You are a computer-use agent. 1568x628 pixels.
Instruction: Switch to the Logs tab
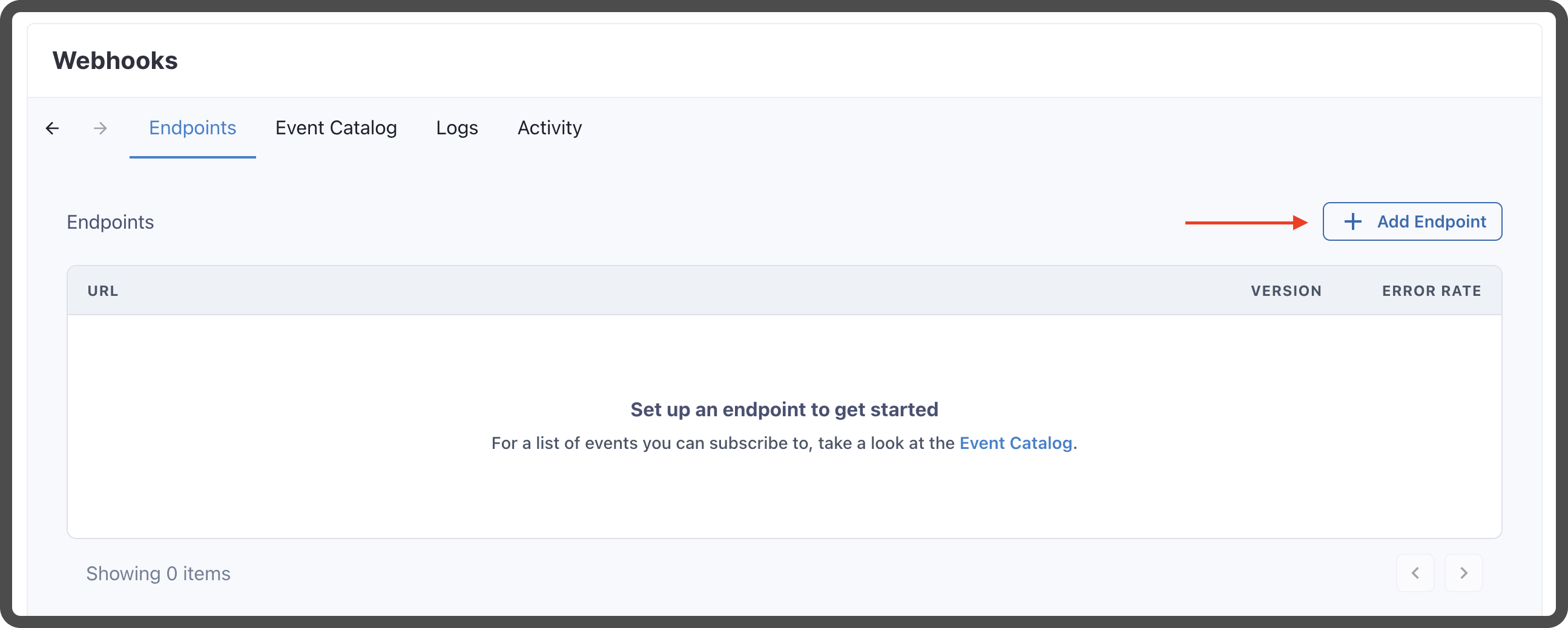[457, 128]
